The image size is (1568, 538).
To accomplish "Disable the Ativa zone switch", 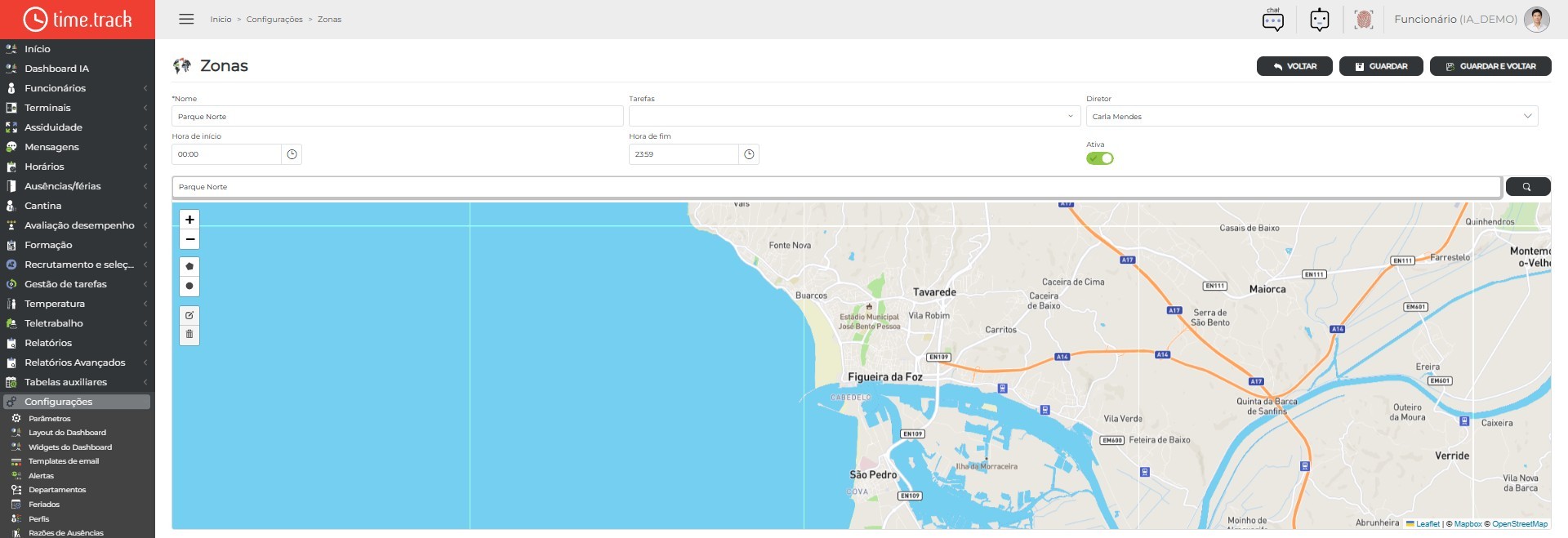I will [1100, 158].
